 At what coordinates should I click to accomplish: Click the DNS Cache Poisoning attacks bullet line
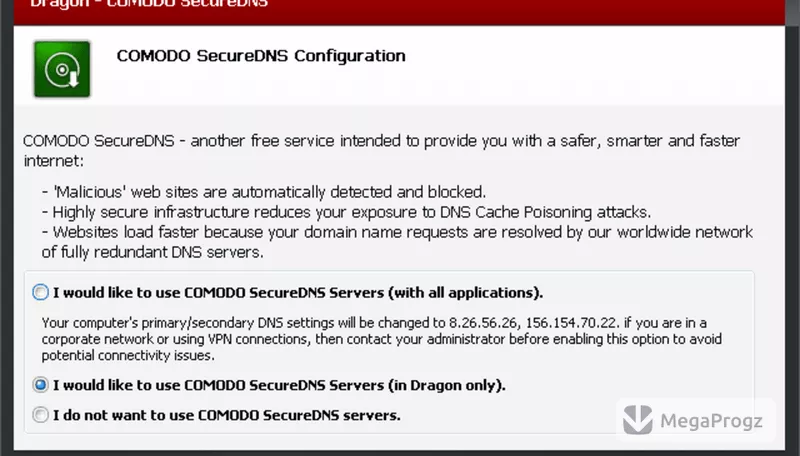click(x=346, y=212)
